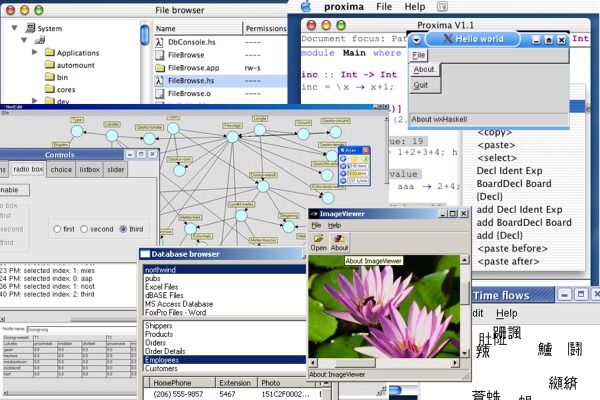Select MS Access Database entry
Viewport: 600px width, 400px height.
click(225, 304)
